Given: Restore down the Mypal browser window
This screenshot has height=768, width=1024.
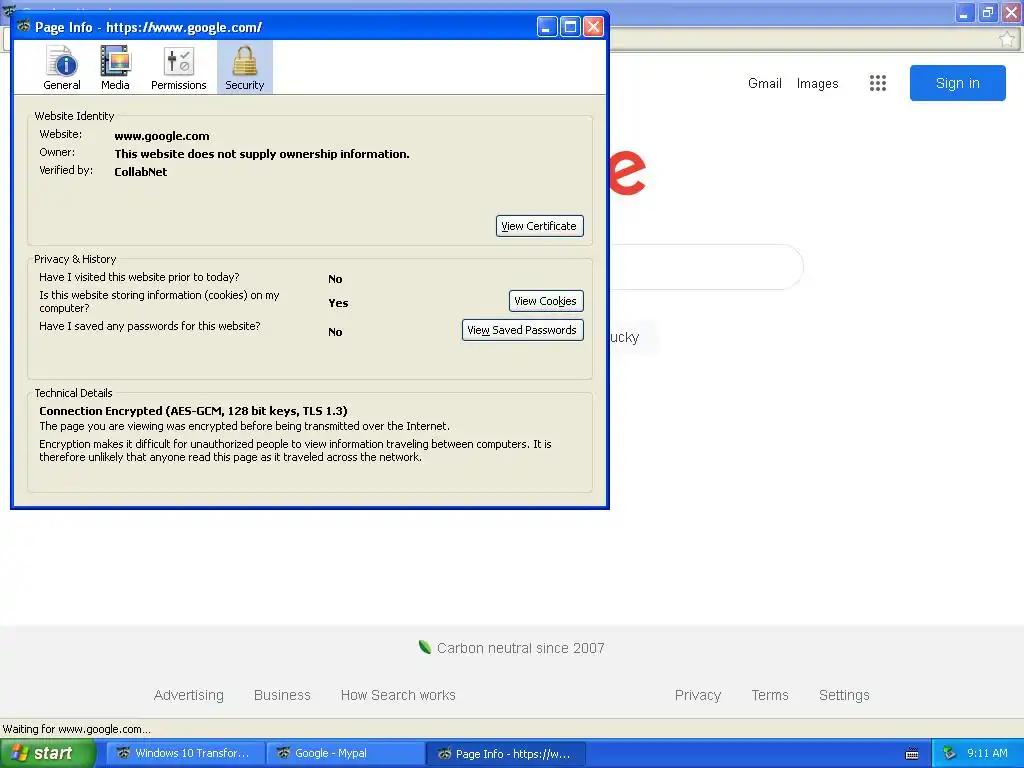Looking at the screenshot, I should coord(988,12).
